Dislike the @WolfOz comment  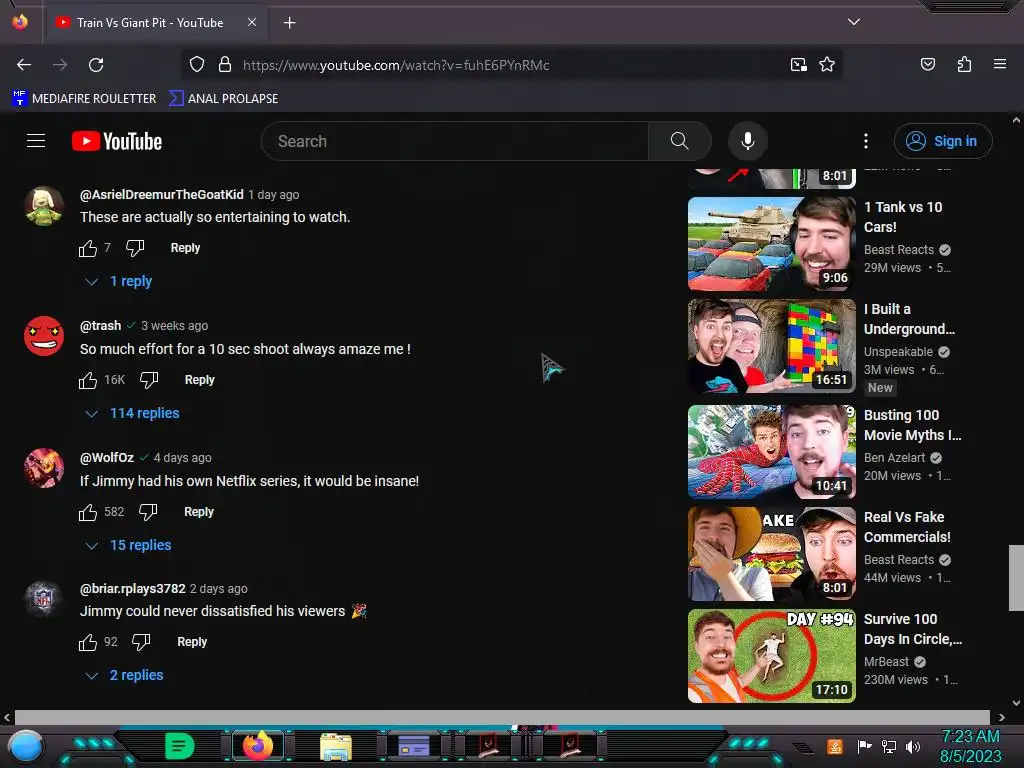tap(148, 512)
